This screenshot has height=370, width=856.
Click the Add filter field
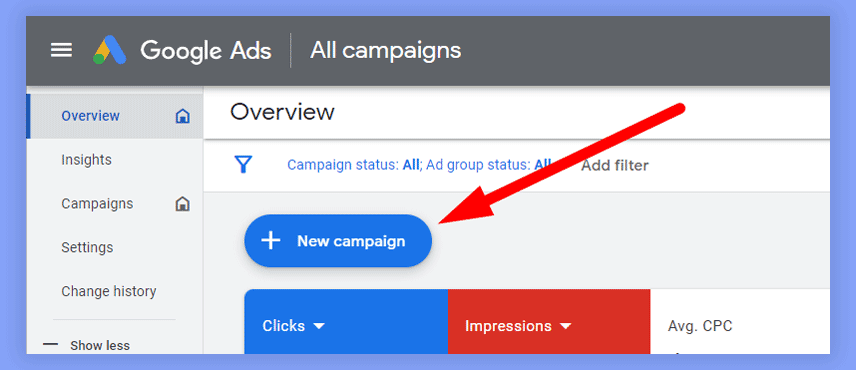pyautogui.click(x=615, y=165)
